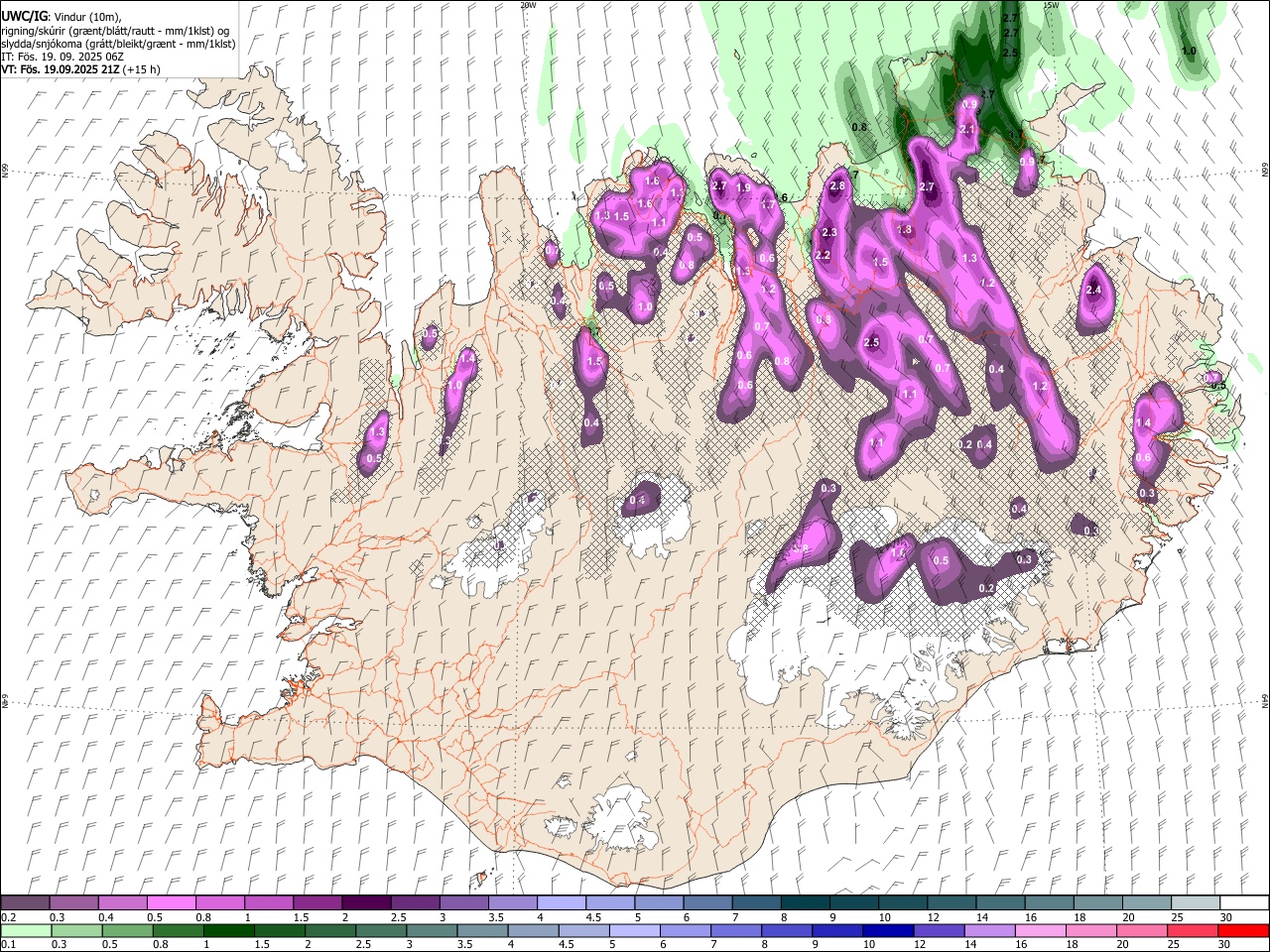
Task: Click the '2.1' snowfall value on the map
Action: click(x=968, y=130)
